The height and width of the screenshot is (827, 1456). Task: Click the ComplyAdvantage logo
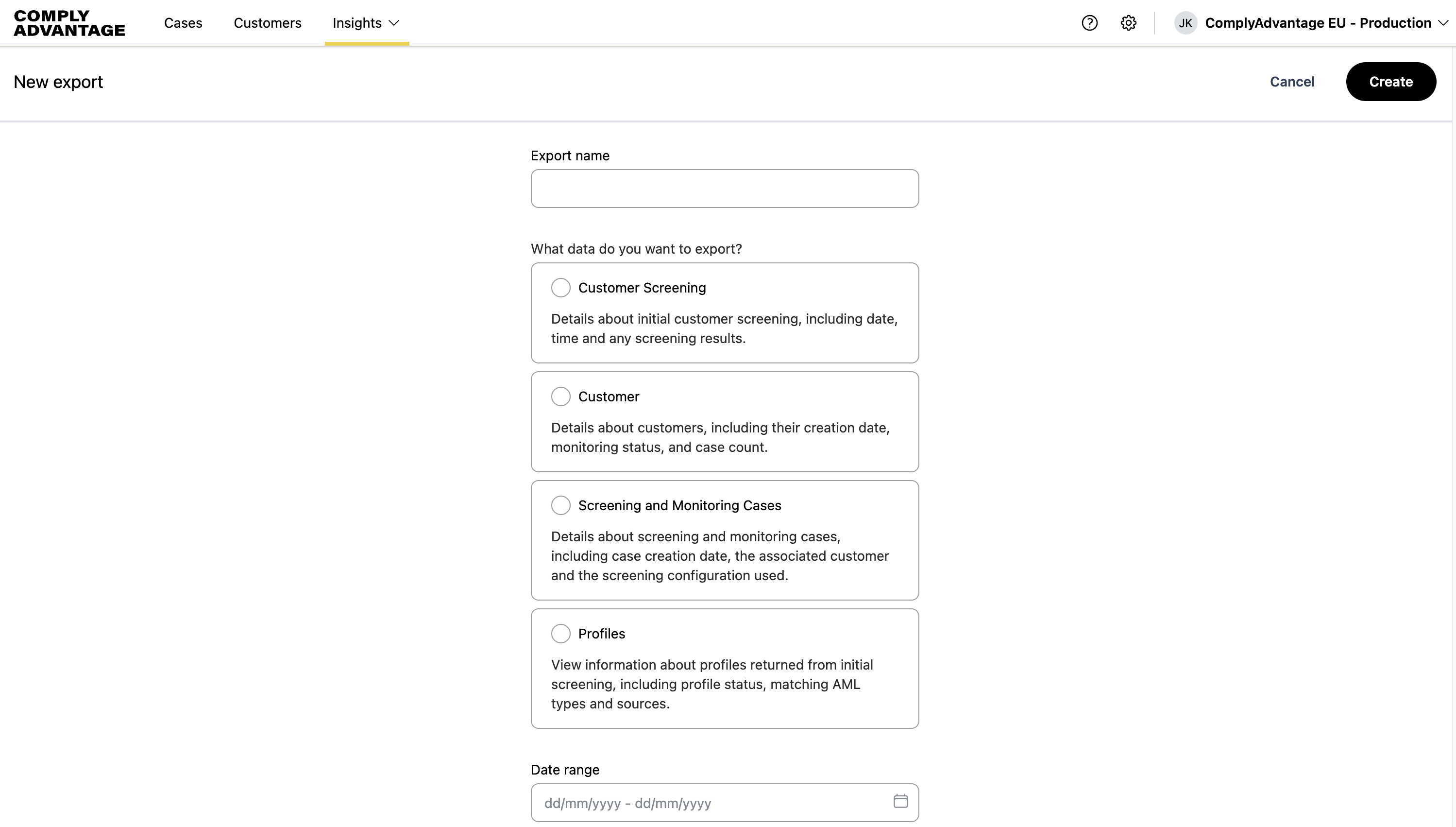[69, 23]
